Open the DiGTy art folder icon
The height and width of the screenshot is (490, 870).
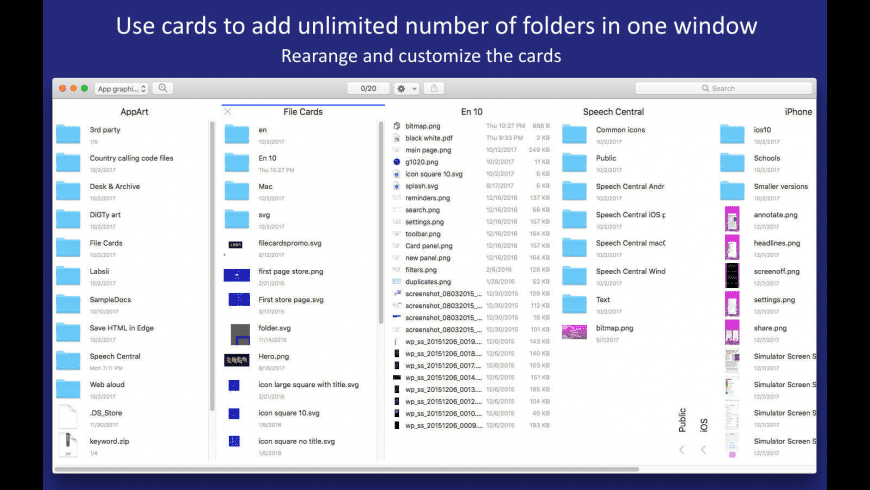pyautogui.click(x=68, y=219)
